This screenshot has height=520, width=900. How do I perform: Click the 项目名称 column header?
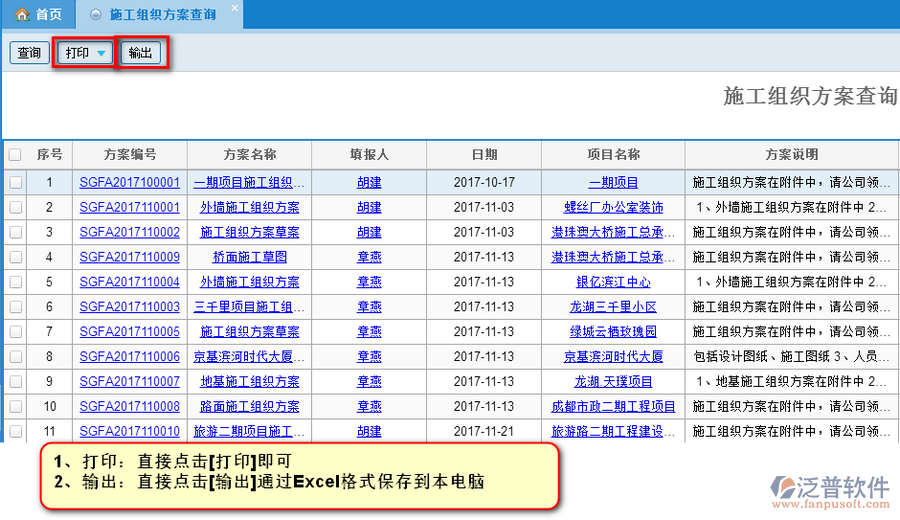[x=613, y=155]
